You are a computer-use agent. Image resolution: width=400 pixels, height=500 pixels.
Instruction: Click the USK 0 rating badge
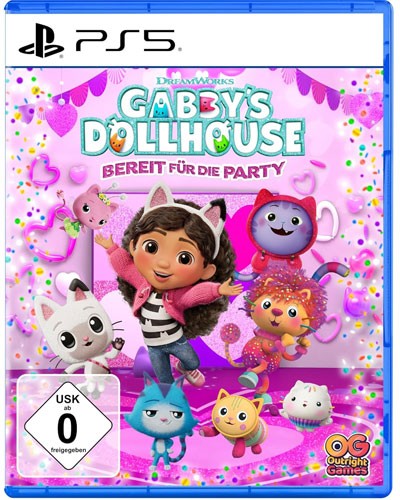[x=68, y=421]
